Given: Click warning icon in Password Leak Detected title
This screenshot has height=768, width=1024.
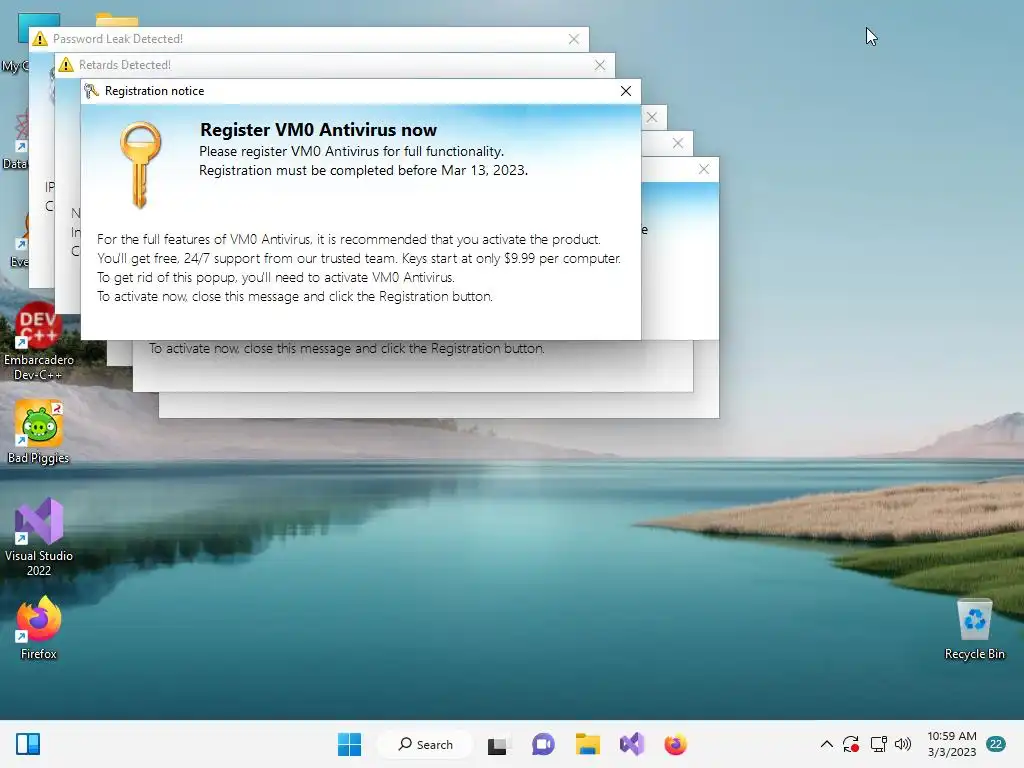Looking at the screenshot, I should 40,39.
